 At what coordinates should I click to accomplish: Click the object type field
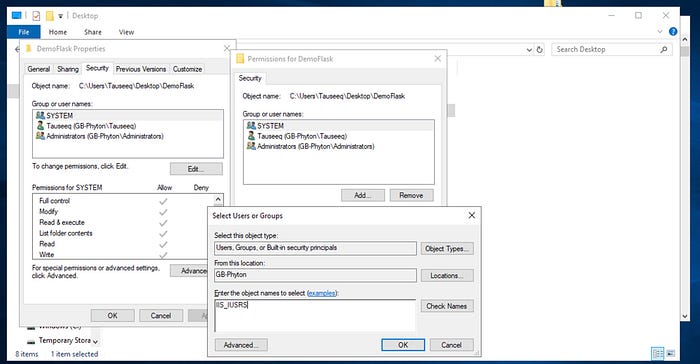[315, 248]
